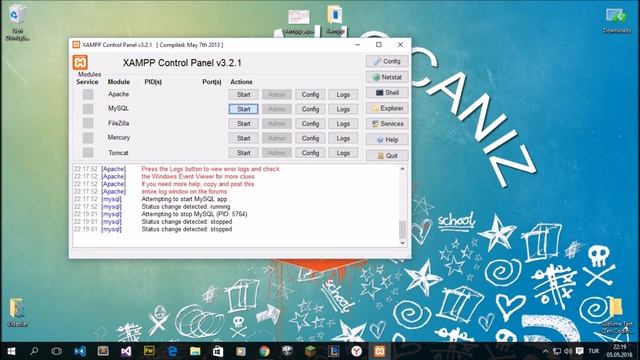Launch Visual Studio purple icon in taskbar
Viewport: 640px width, 360px height.
point(126,351)
